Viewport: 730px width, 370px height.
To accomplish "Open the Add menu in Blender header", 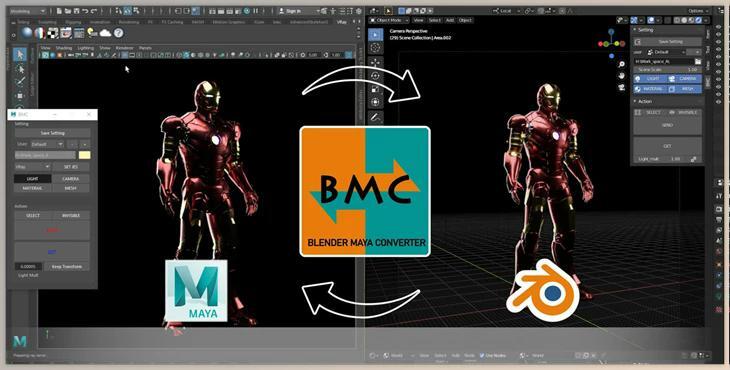I will point(450,20).
